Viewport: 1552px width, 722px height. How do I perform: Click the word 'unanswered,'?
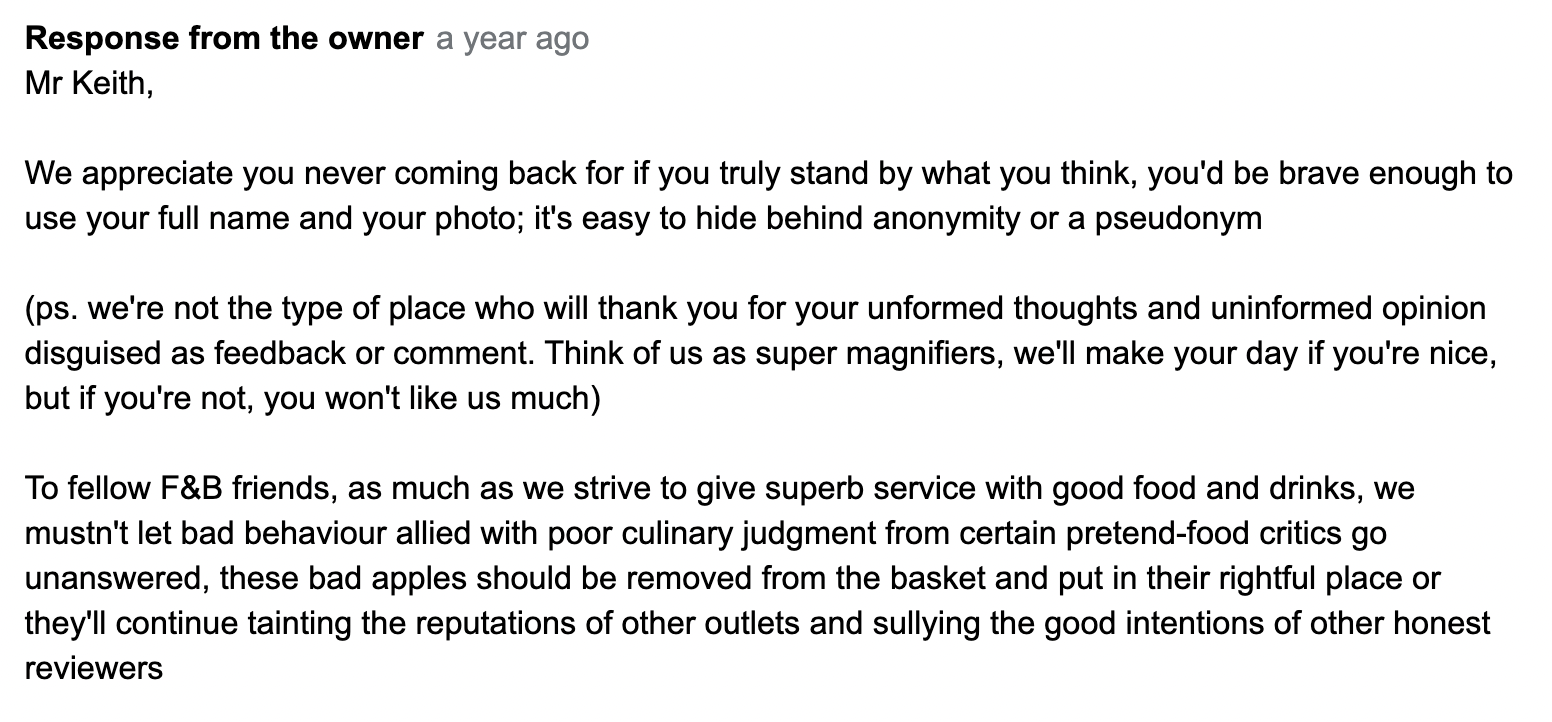click(x=117, y=579)
